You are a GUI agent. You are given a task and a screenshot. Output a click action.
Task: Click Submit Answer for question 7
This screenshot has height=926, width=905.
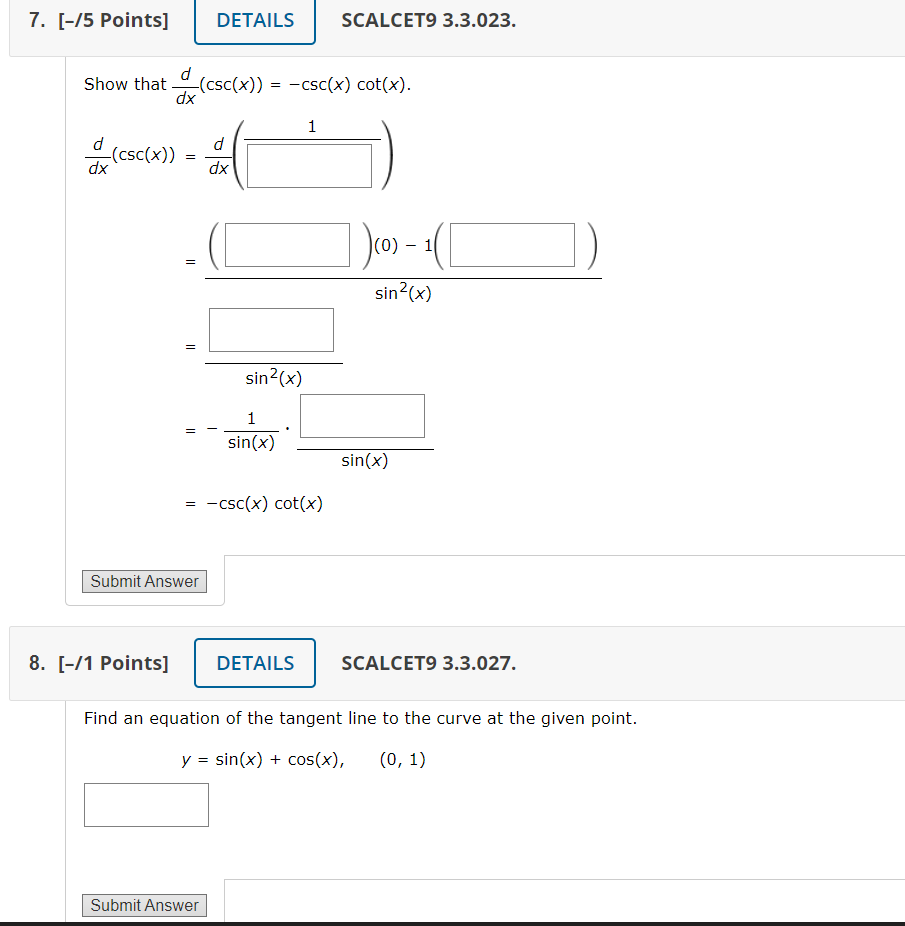pyautogui.click(x=143, y=581)
